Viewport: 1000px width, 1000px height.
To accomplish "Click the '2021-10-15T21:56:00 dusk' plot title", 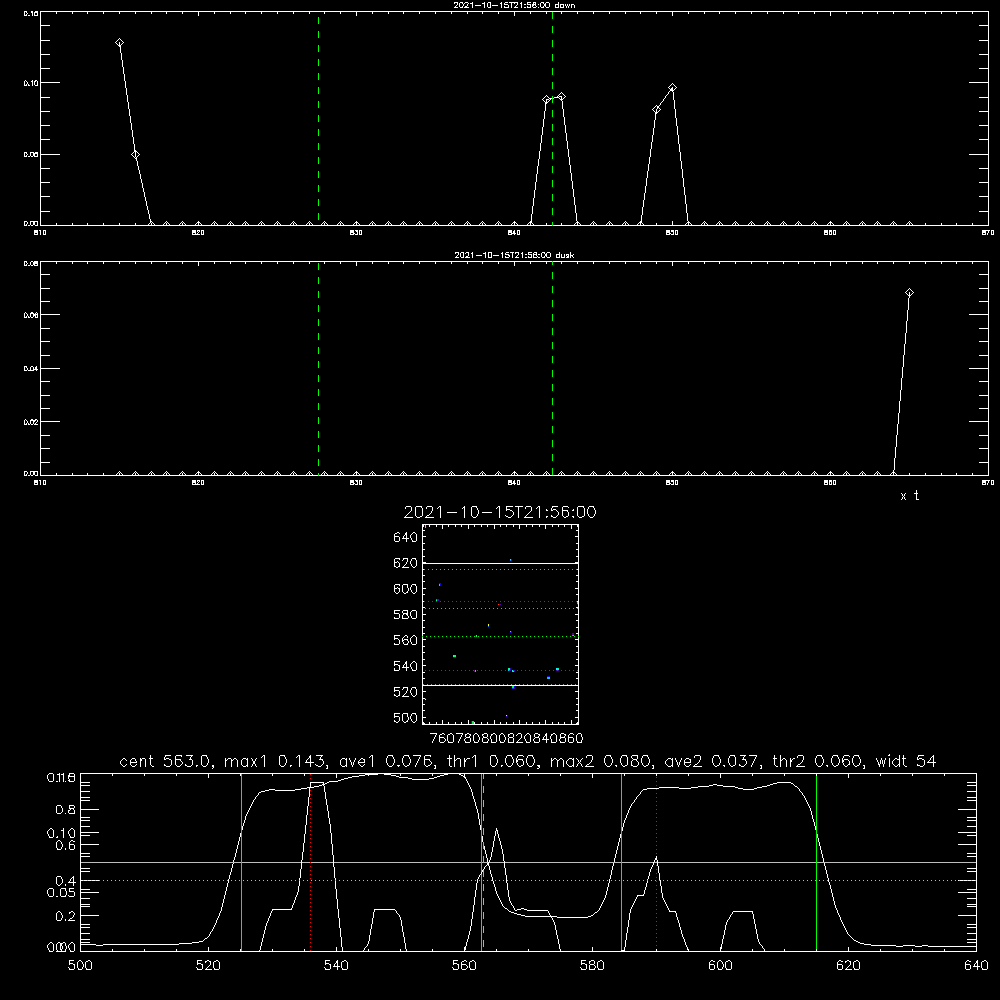I will pos(514,255).
